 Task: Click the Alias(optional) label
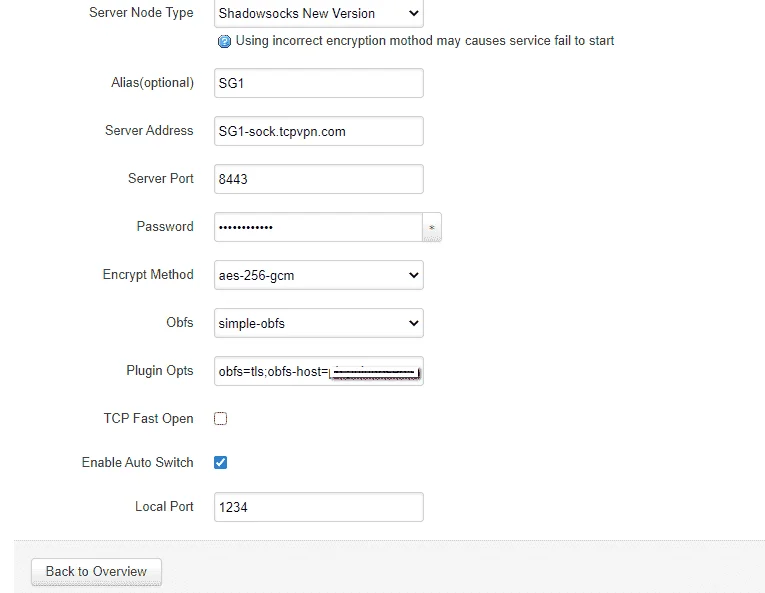(152, 83)
